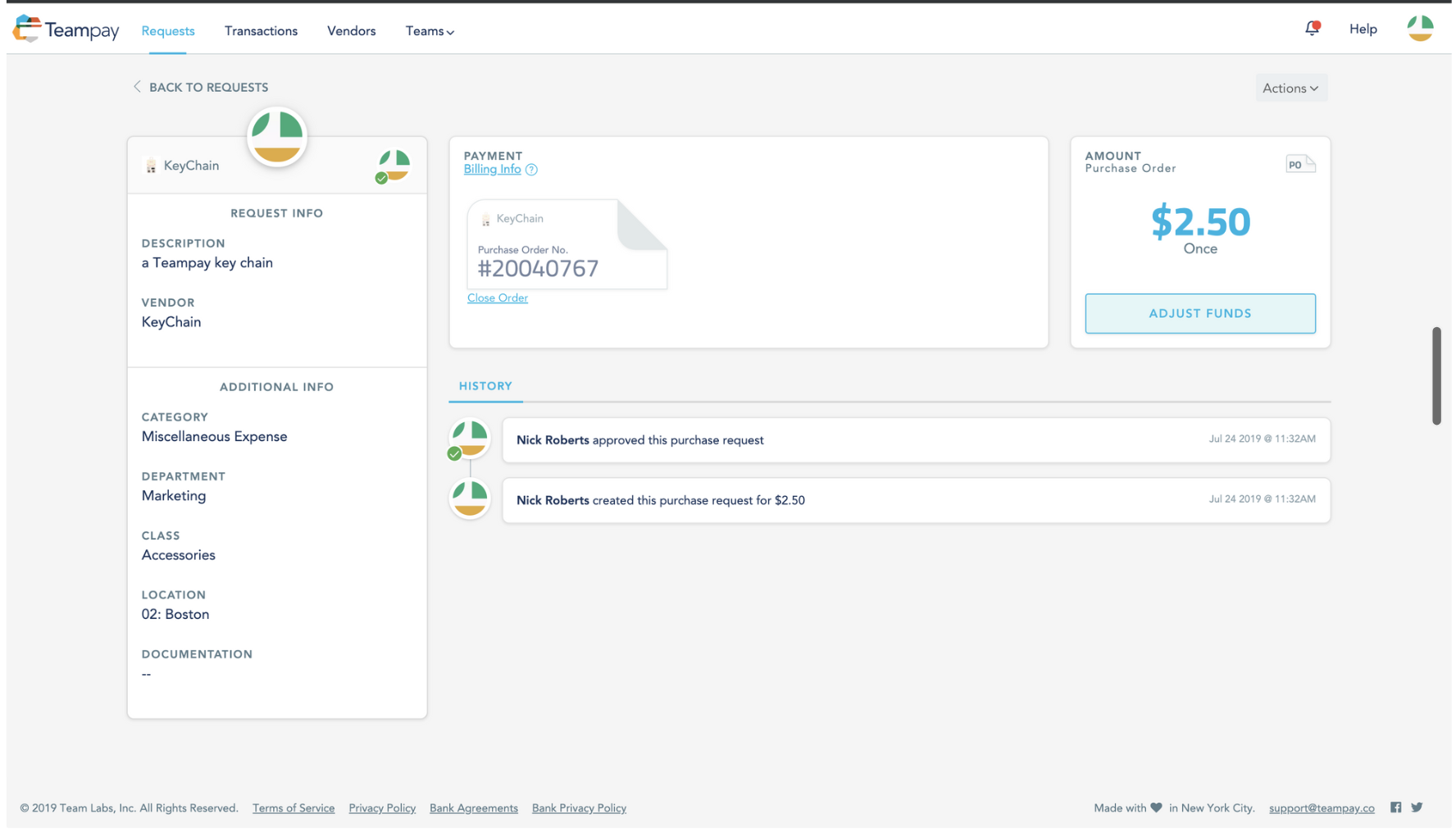1456x833 pixels.
Task: Click the Teampay logo
Action: (x=66, y=30)
